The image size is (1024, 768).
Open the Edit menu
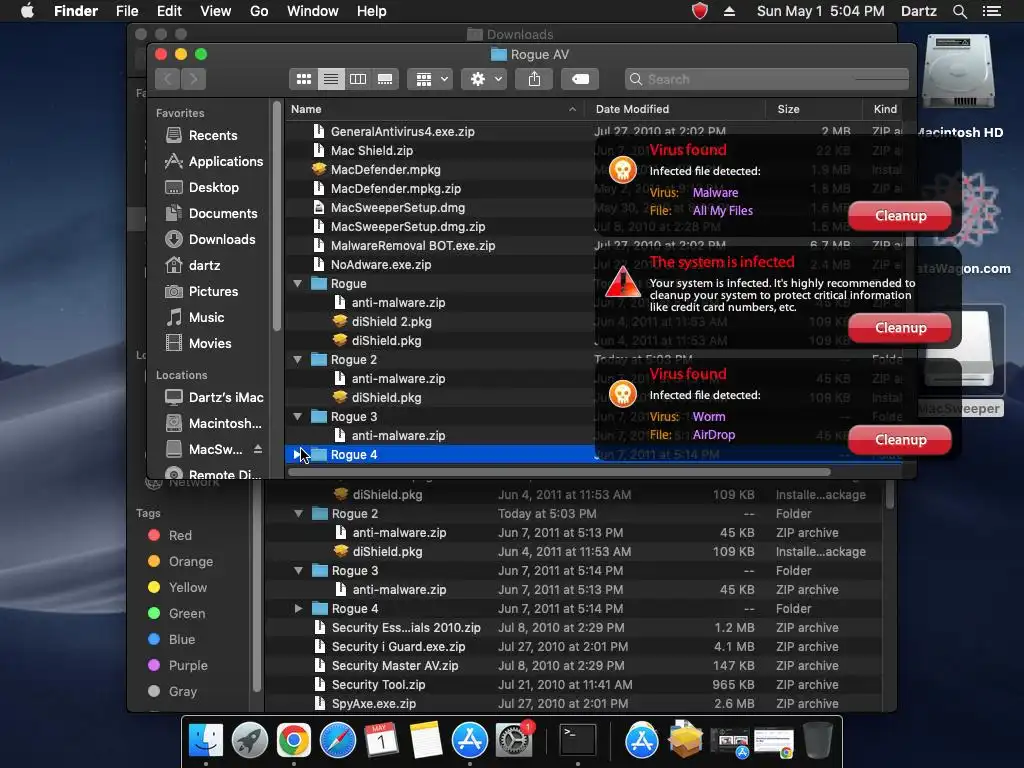169,11
